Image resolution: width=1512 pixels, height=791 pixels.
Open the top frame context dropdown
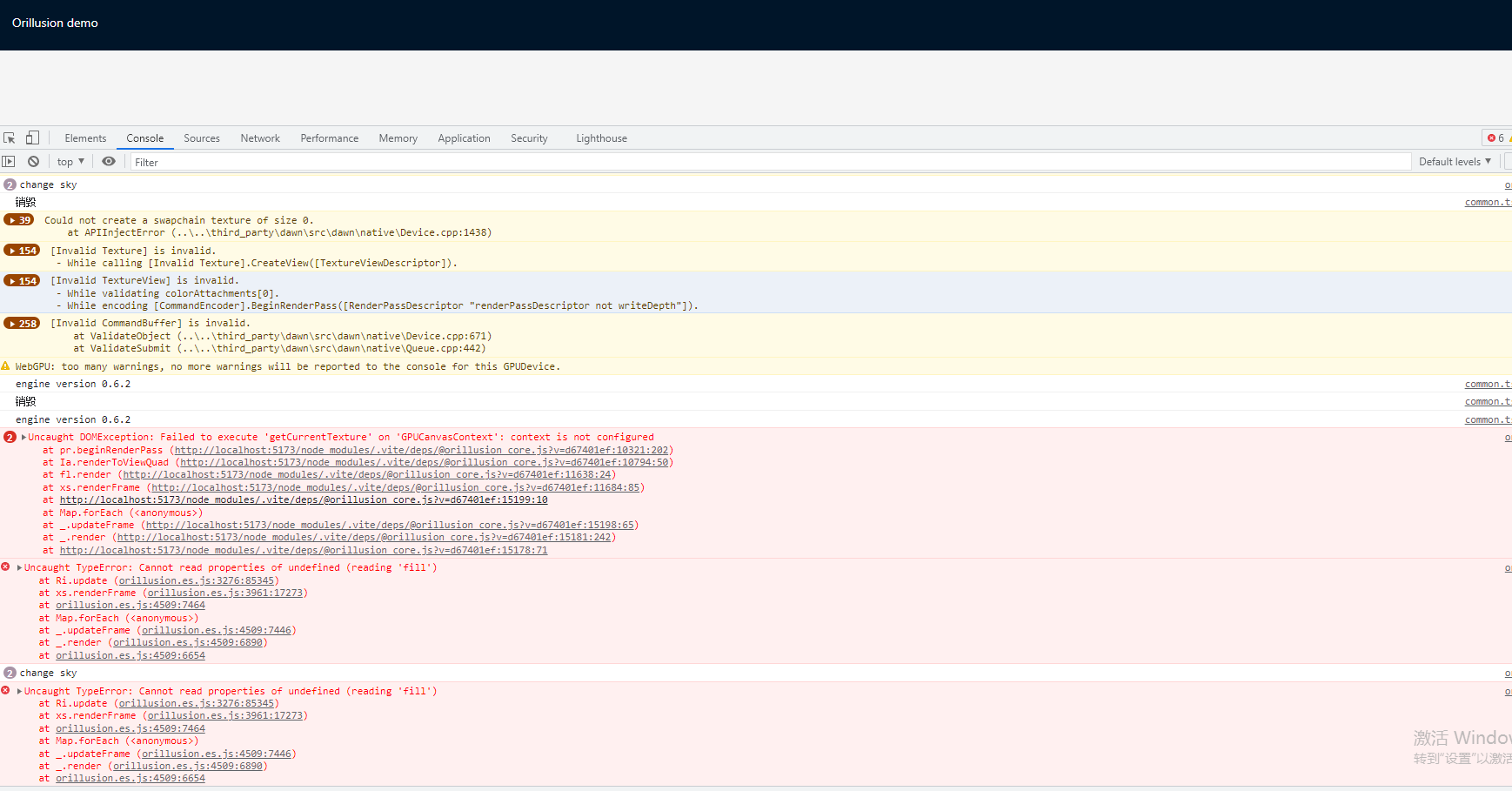tap(70, 161)
